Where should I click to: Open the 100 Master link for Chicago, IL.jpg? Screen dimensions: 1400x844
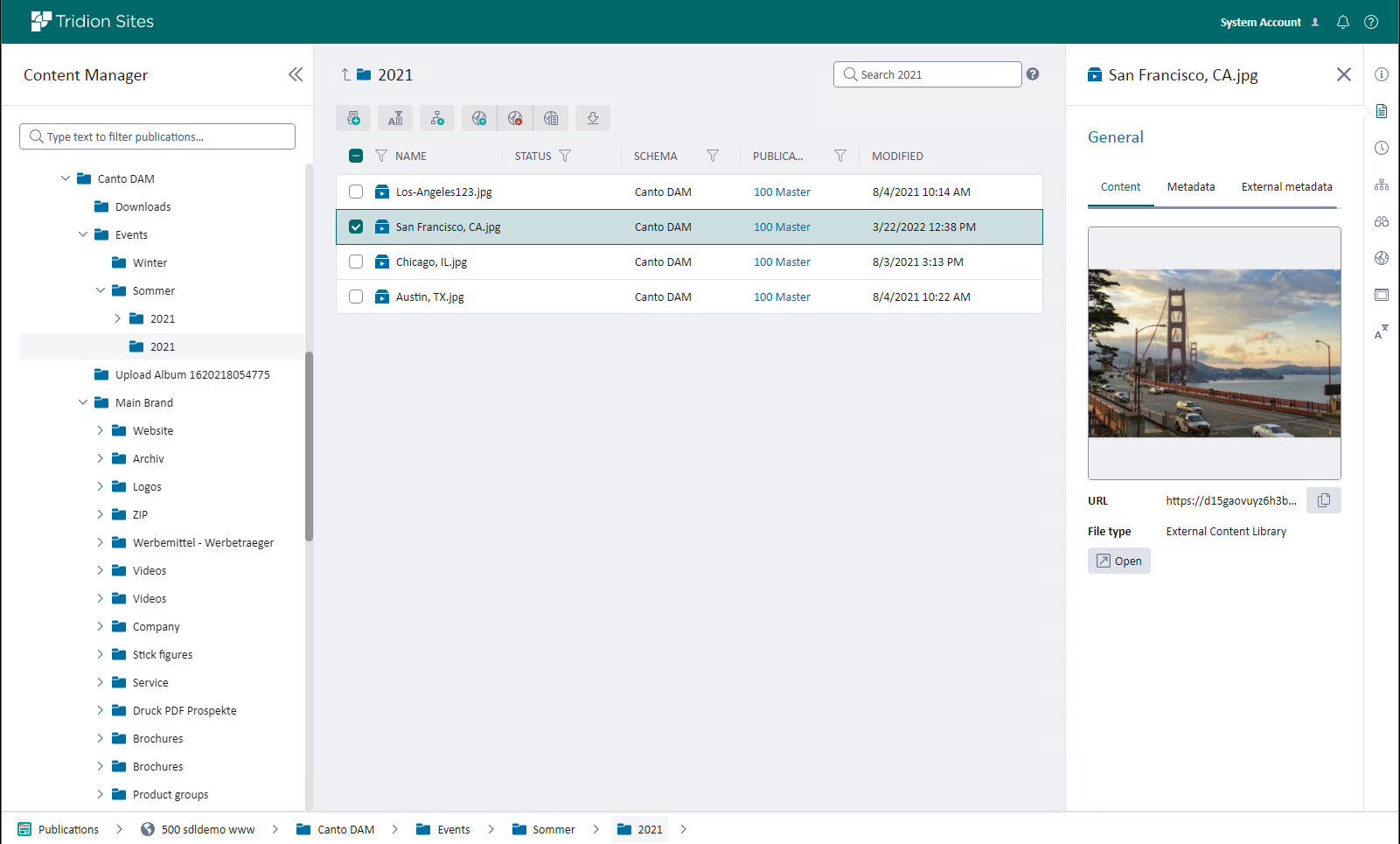[x=782, y=262]
